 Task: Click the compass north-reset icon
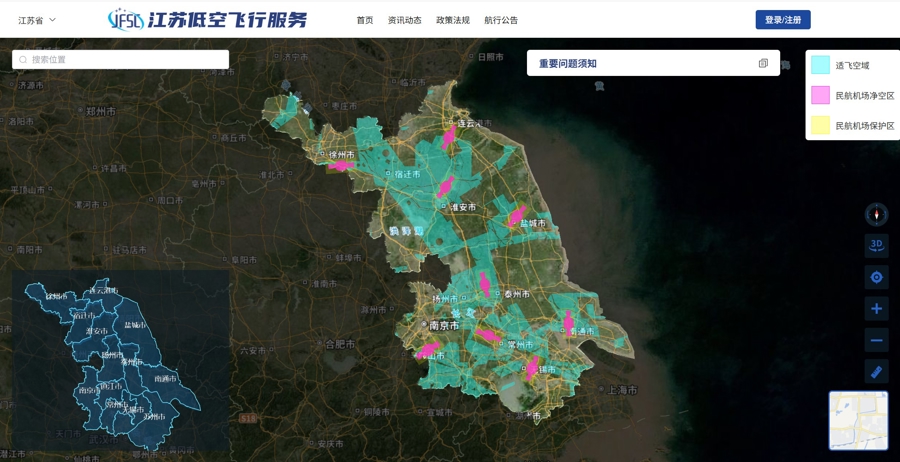tap(876, 215)
